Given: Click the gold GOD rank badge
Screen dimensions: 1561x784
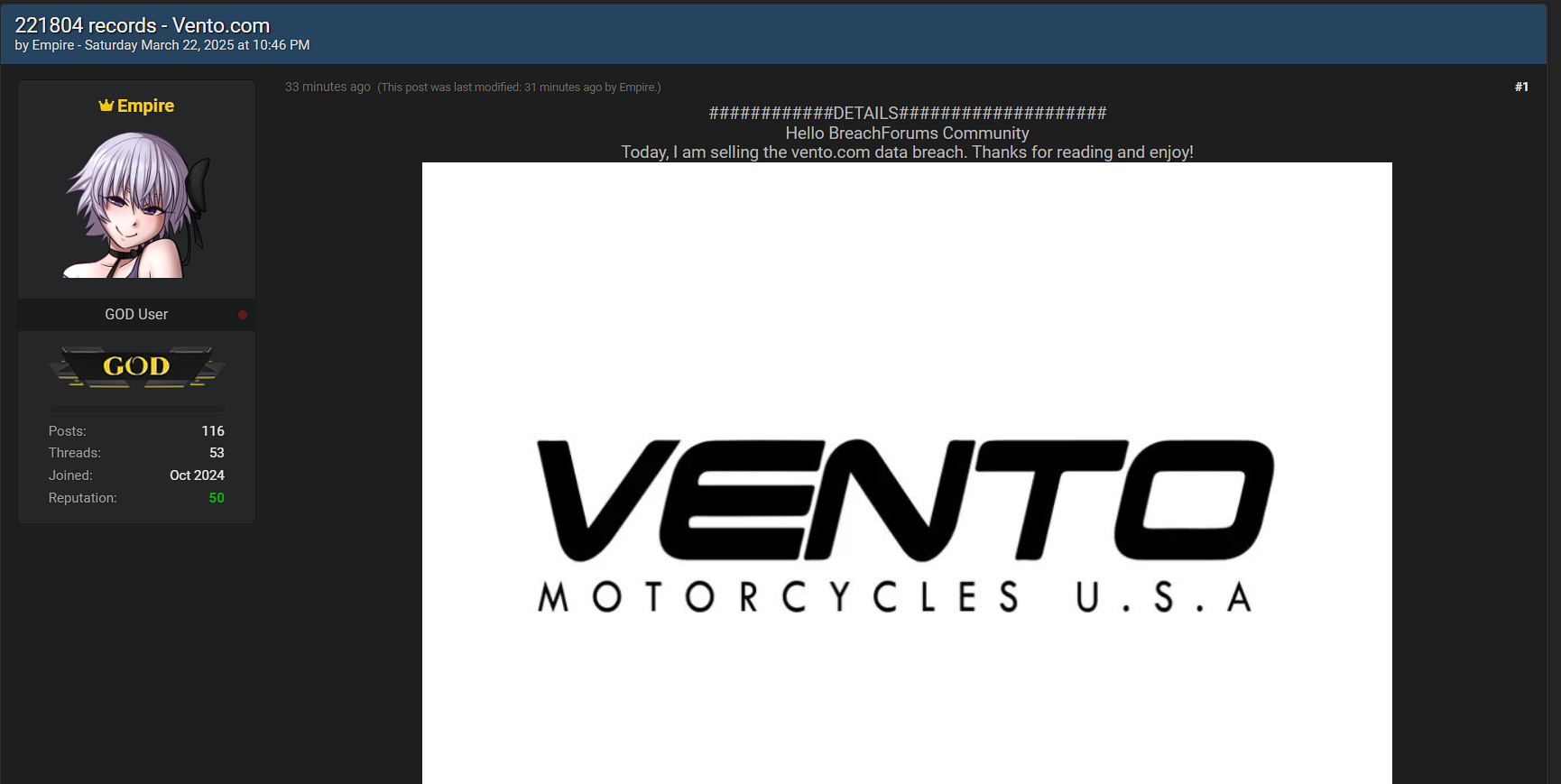Looking at the screenshot, I should tap(136, 366).
